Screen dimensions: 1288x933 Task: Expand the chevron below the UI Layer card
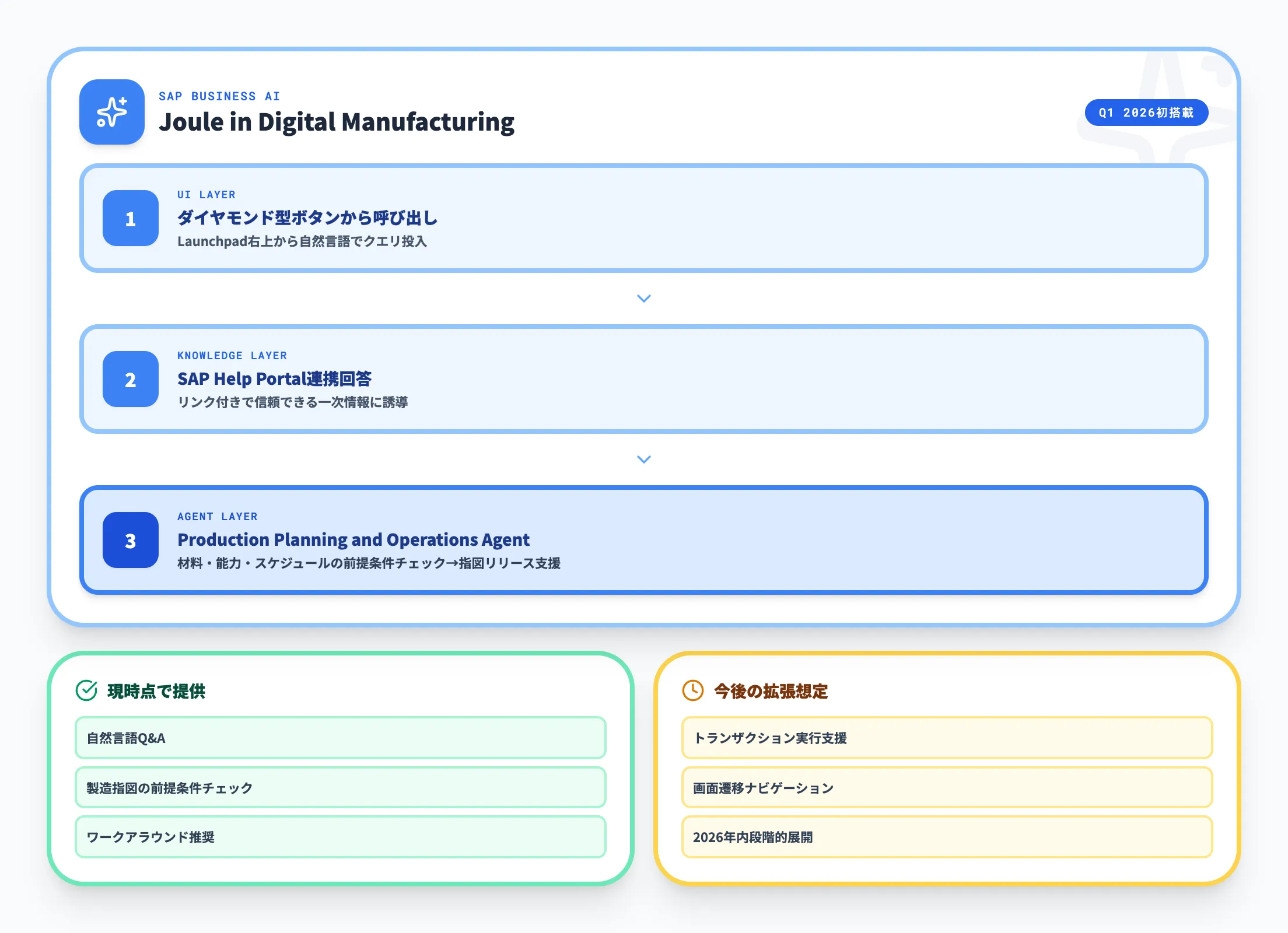644,298
